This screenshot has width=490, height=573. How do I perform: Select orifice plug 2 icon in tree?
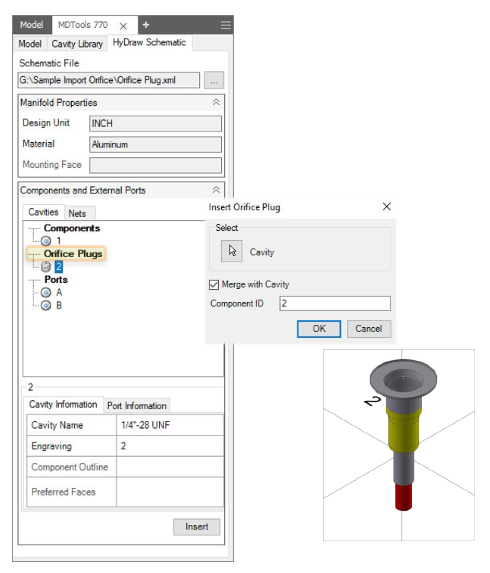click(46, 267)
